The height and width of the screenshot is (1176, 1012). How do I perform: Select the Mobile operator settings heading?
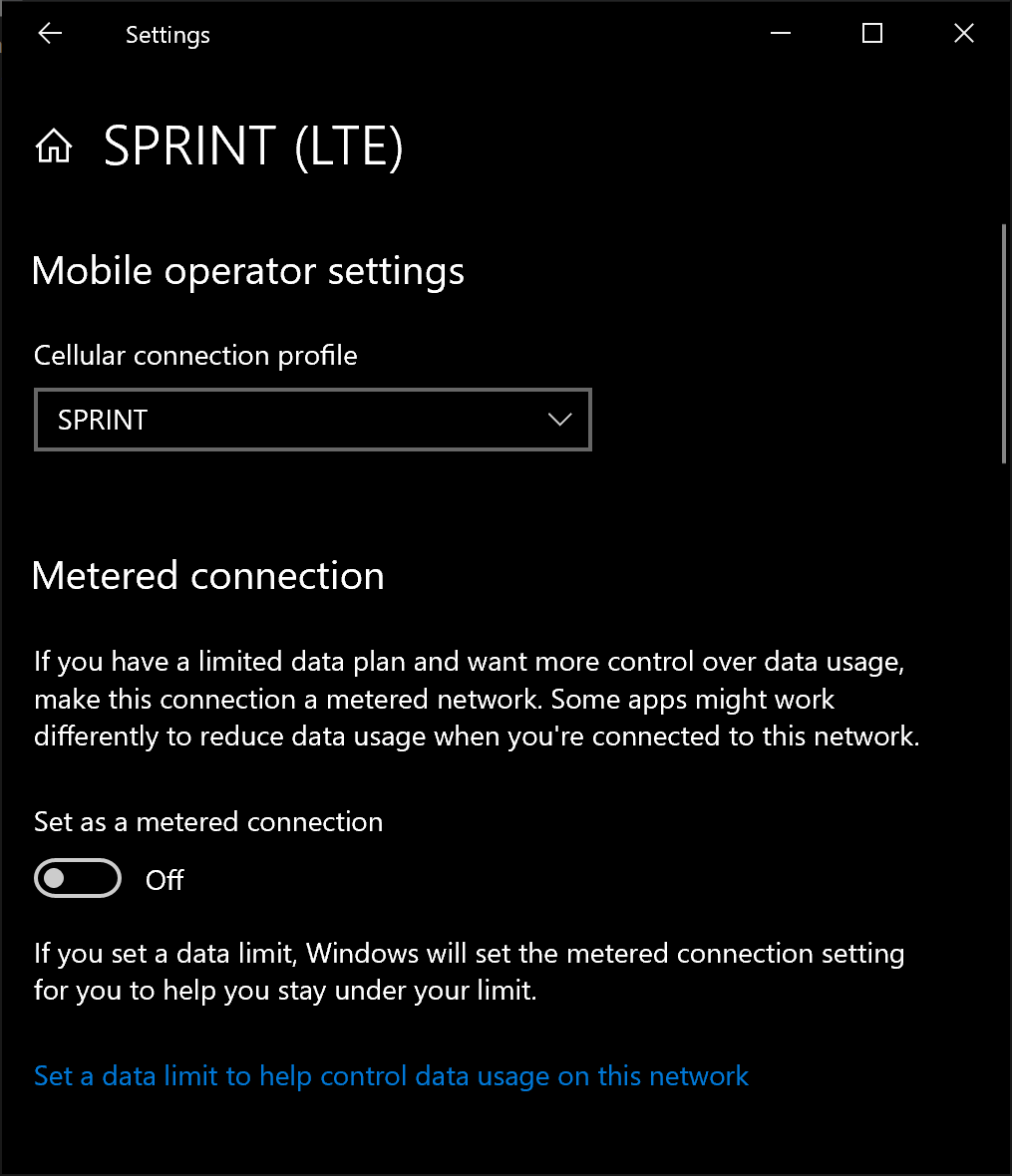point(248,271)
